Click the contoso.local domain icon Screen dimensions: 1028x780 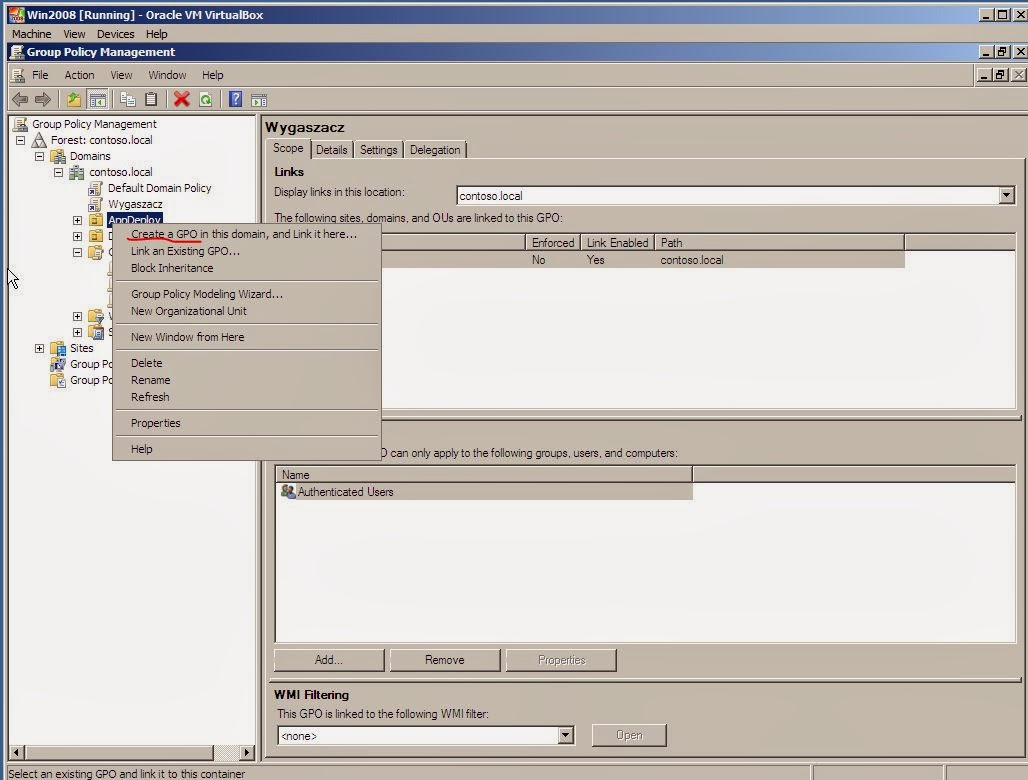click(77, 172)
